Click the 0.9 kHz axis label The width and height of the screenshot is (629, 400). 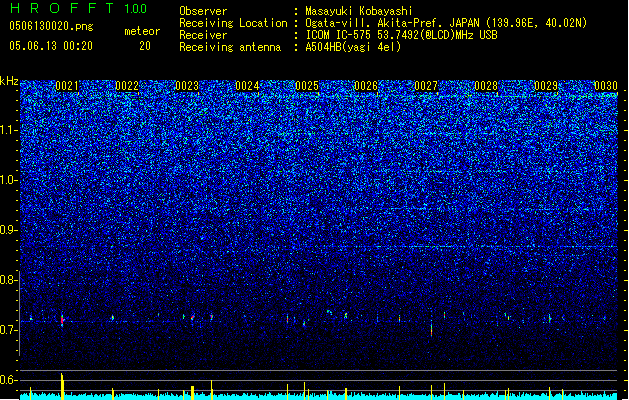tap(8, 230)
